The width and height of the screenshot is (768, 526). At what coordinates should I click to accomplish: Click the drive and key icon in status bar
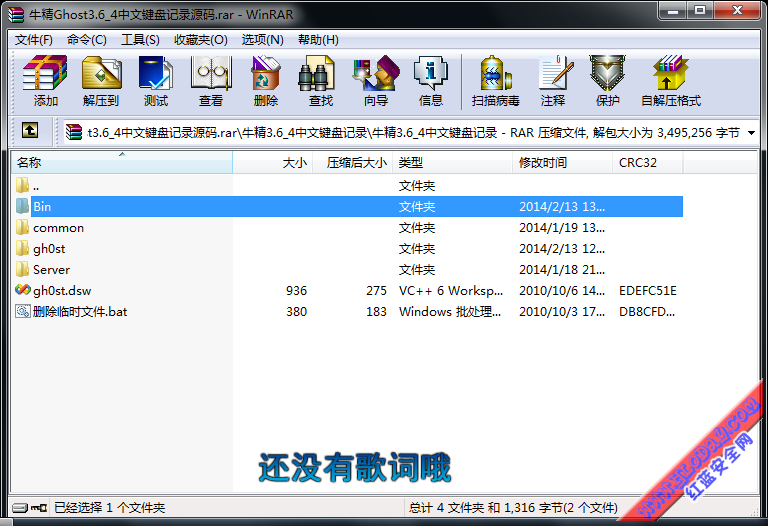point(29,508)
